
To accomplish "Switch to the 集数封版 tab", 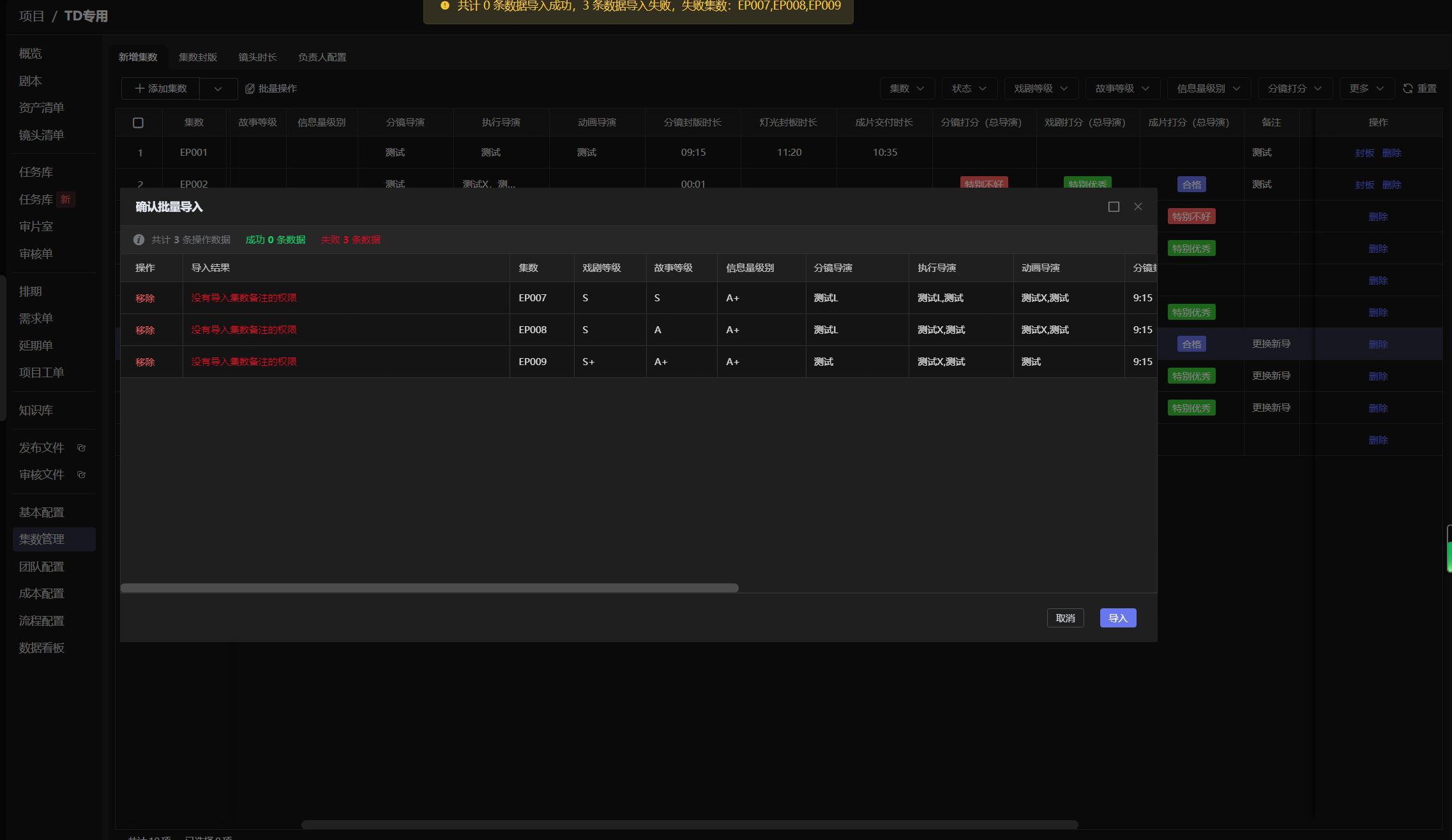I will pyautogui.click(x=198, y=57).
